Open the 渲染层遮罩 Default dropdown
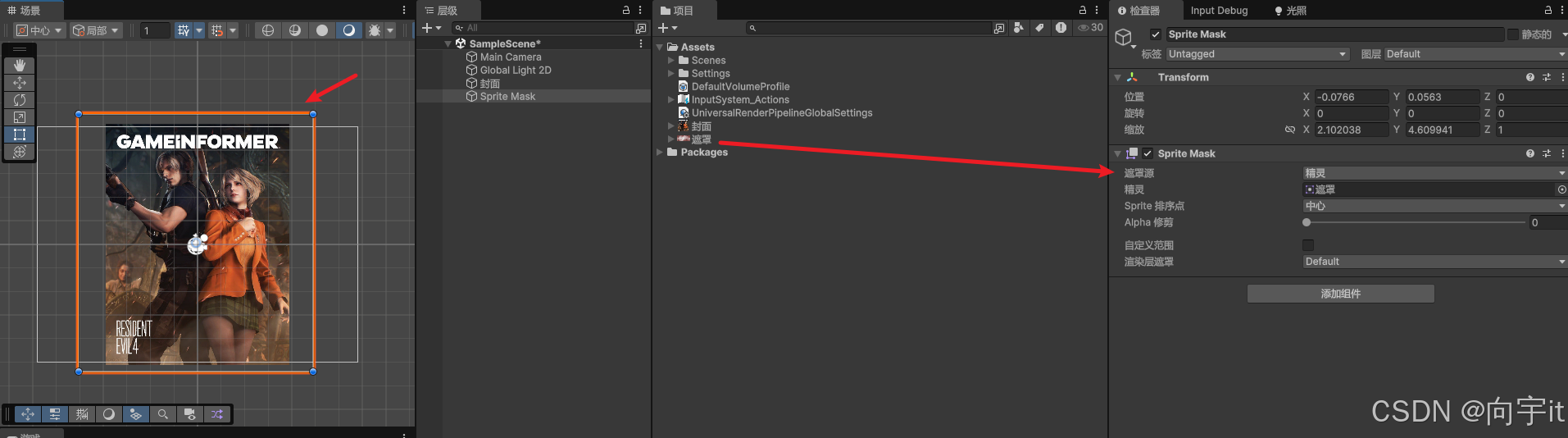The height and width of the screenshot is (438, 1568). (1434, 262)
